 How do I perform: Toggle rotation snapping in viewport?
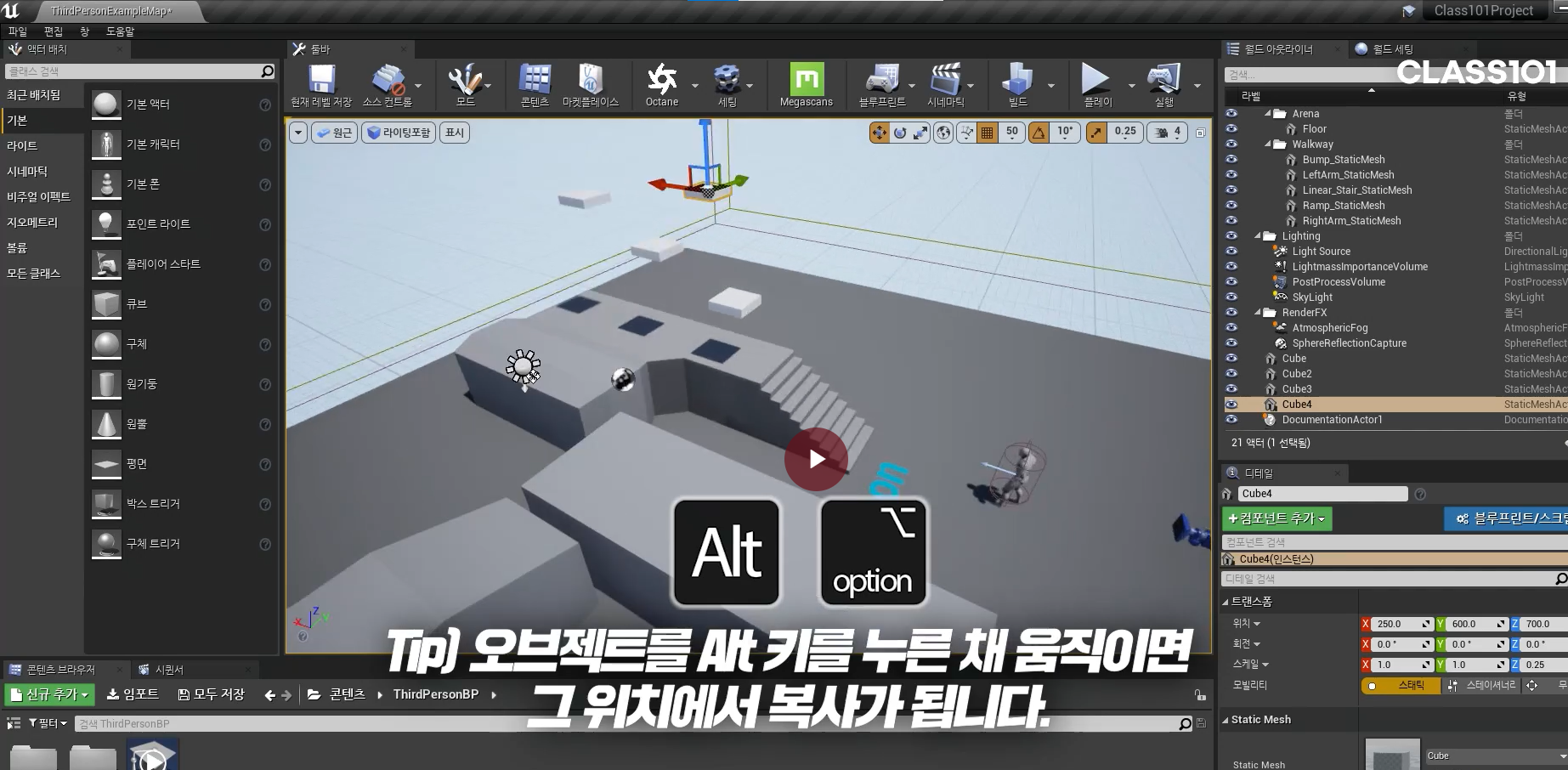click(x=1039, y=133)
